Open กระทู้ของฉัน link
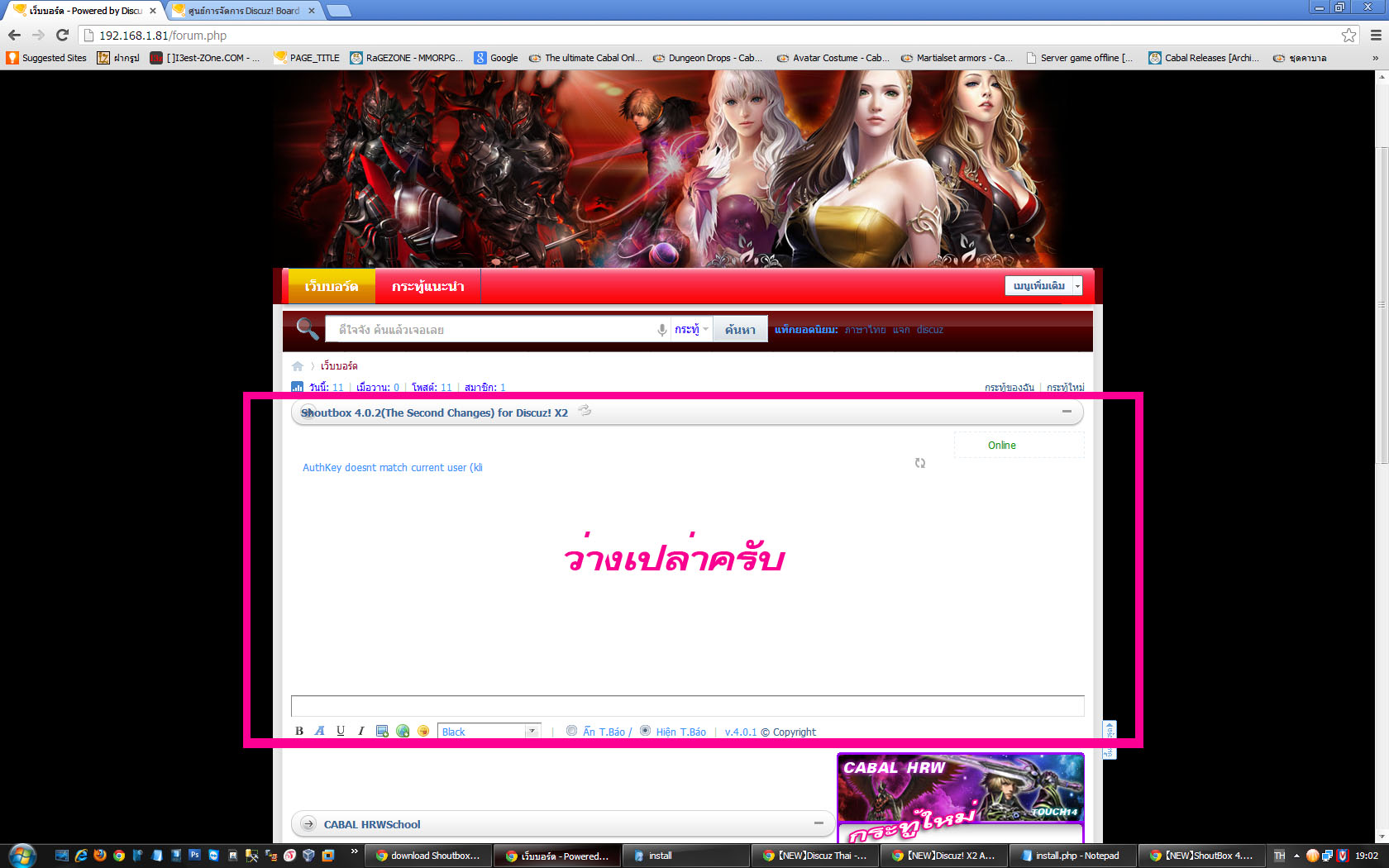Screen dimensions: 1389x868 coord(1009,387)
